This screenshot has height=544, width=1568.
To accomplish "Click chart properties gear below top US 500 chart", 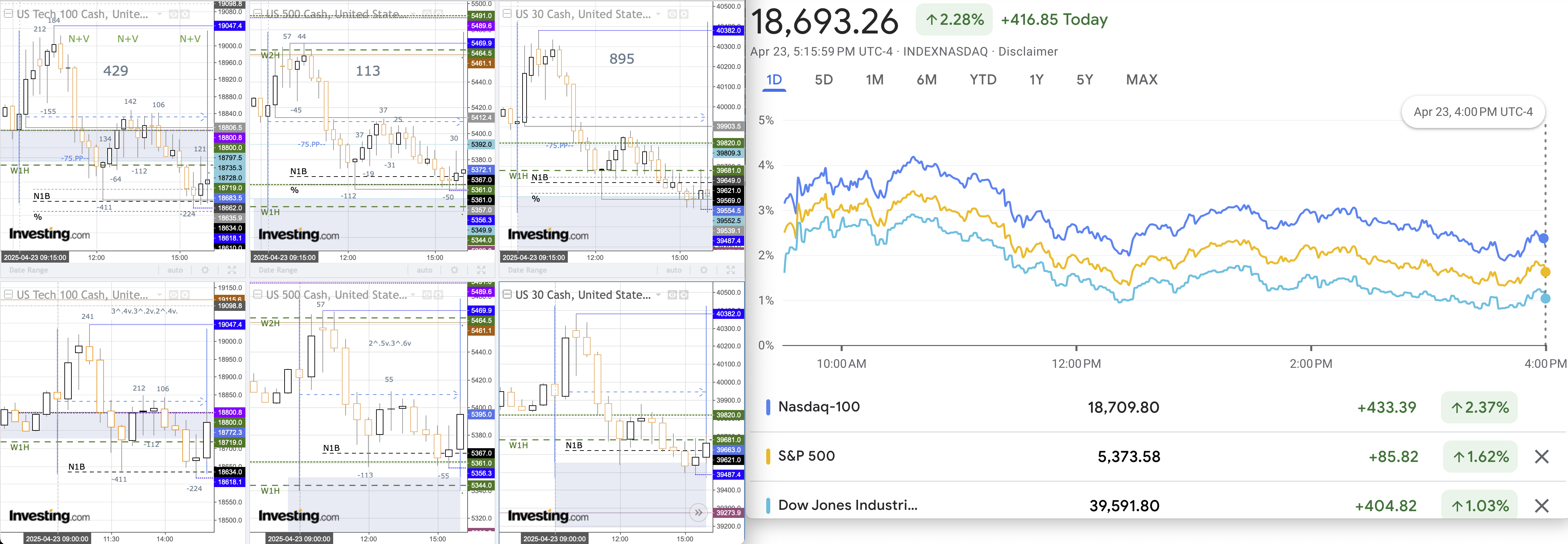I will tap(455, 270).
